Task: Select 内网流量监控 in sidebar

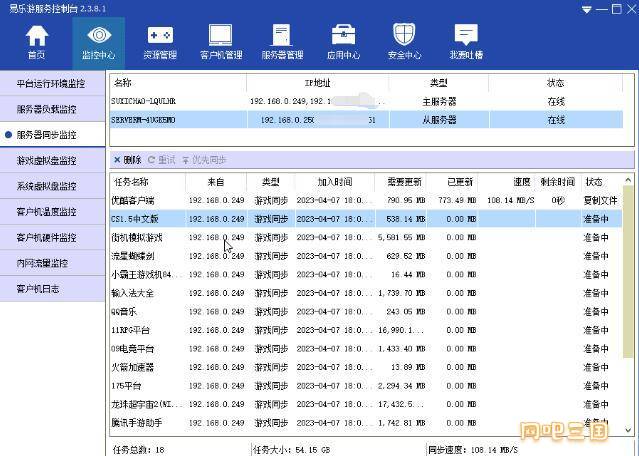Action: click(x=52, y=263)
